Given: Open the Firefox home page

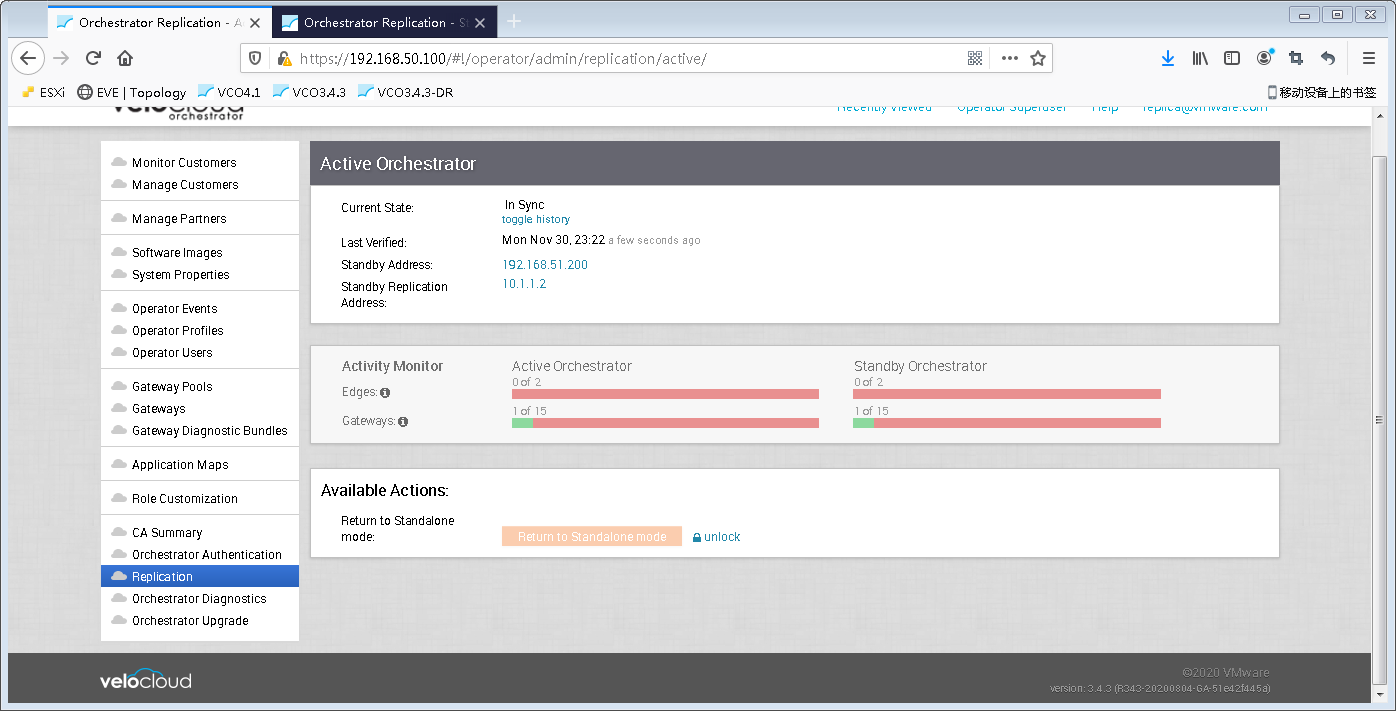Looking at the screenshot, I should 125,58.
